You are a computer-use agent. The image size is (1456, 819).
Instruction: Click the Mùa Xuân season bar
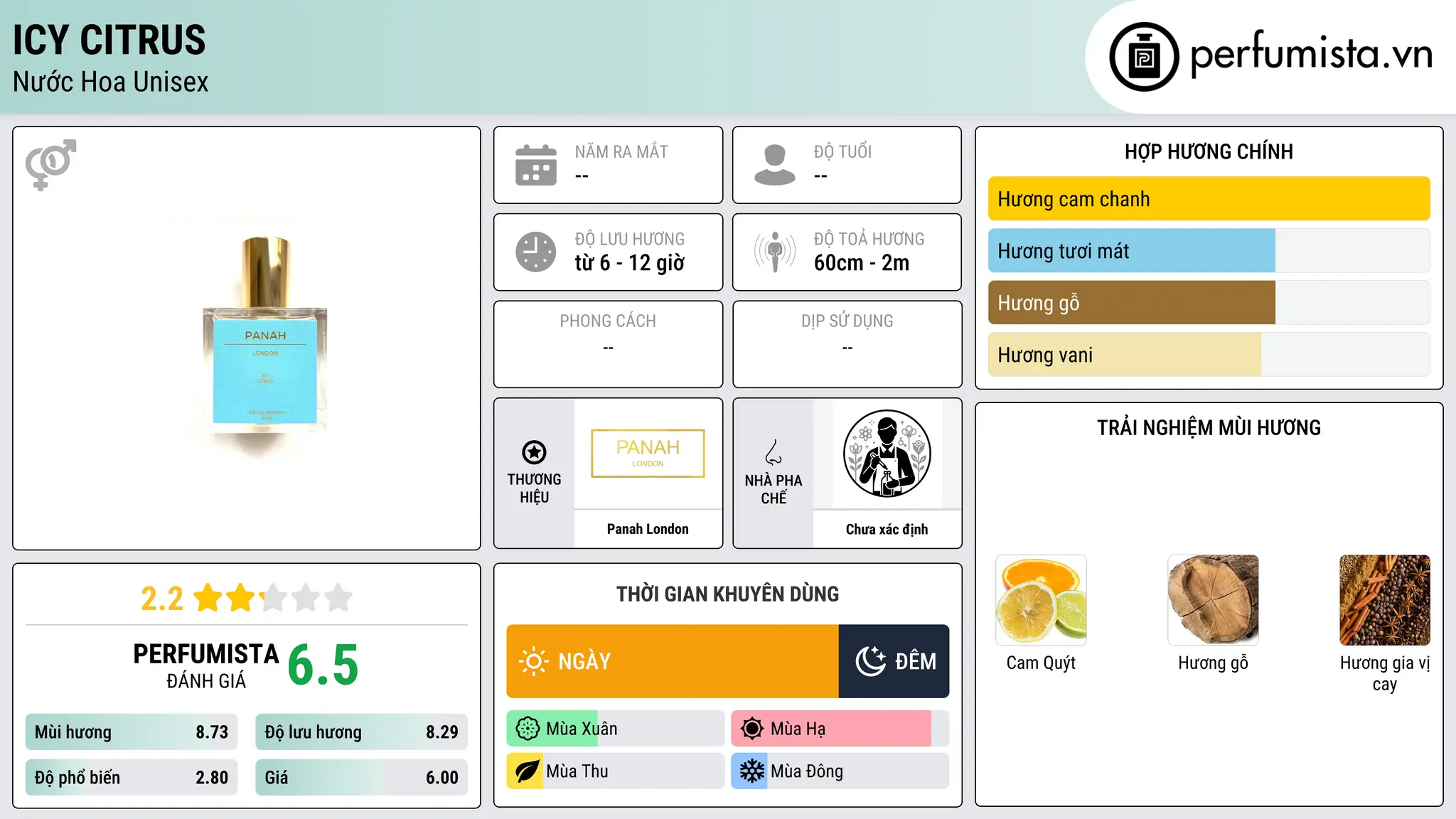click(616, 729)
